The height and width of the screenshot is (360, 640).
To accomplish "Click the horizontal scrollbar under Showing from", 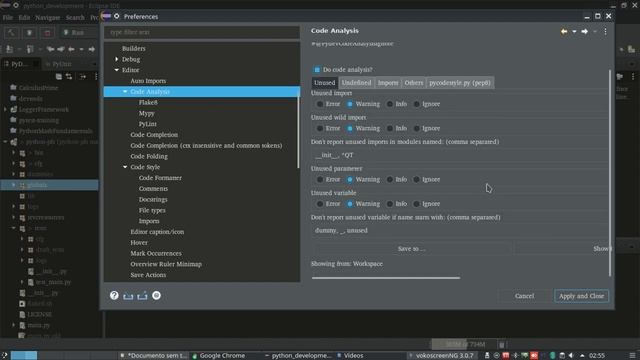I will pos(386,278).
